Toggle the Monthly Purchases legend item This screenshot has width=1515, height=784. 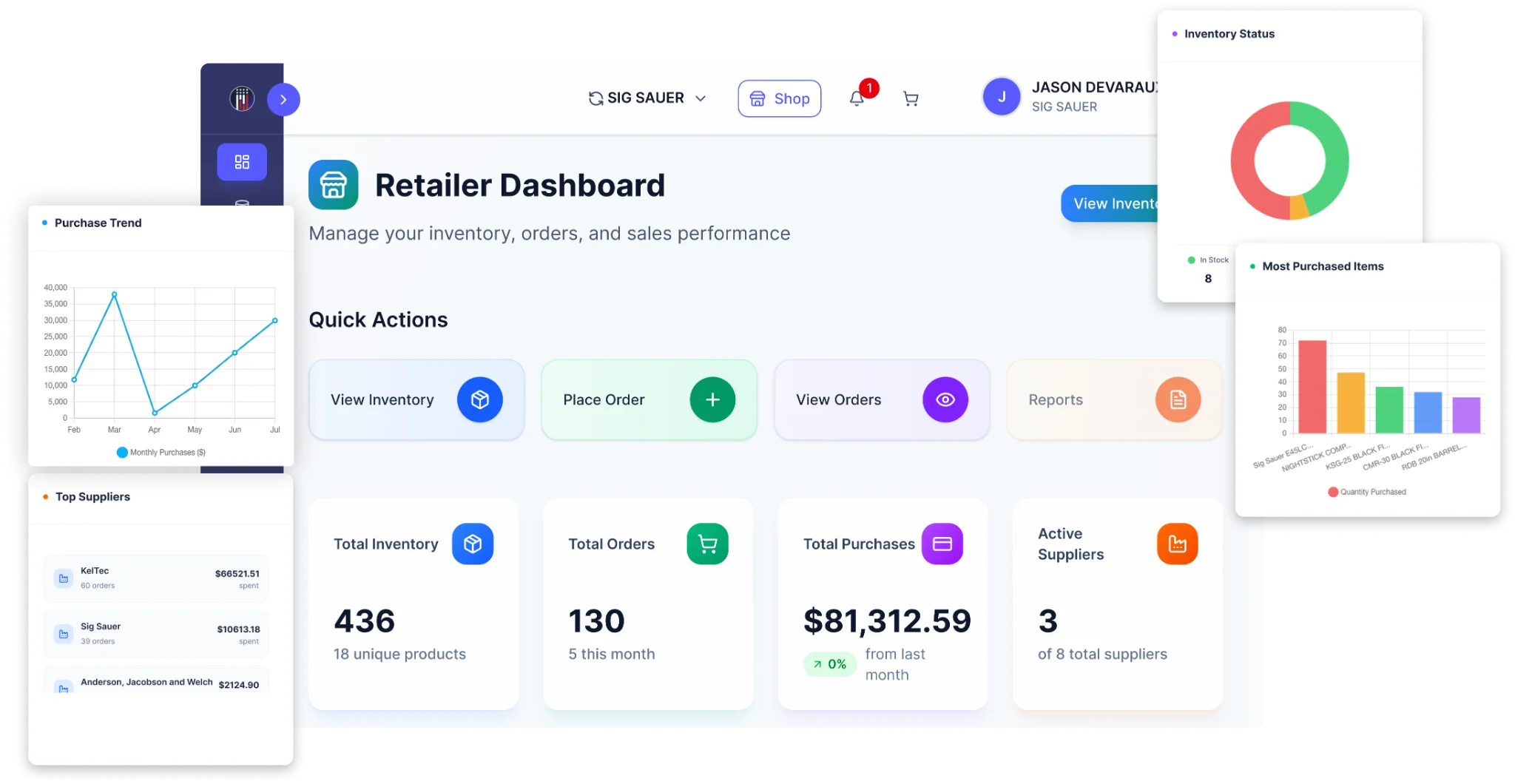(x=161, y=453)
